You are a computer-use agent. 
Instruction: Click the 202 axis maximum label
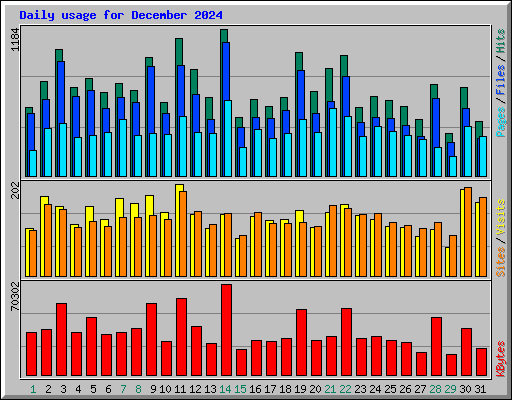(x=15, y=191)
